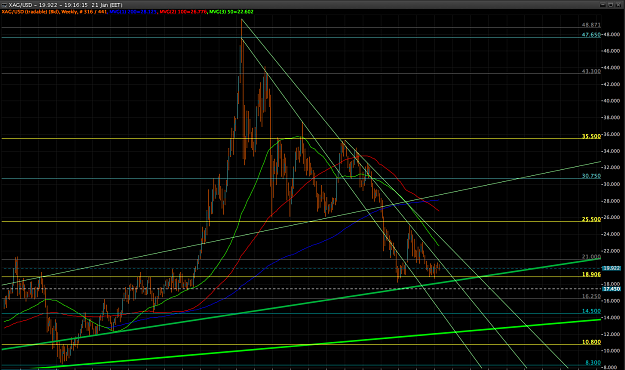Click the 16.250 horizontal level label
The height and width of the screenshot is (370, 625).
click(591, 296)
